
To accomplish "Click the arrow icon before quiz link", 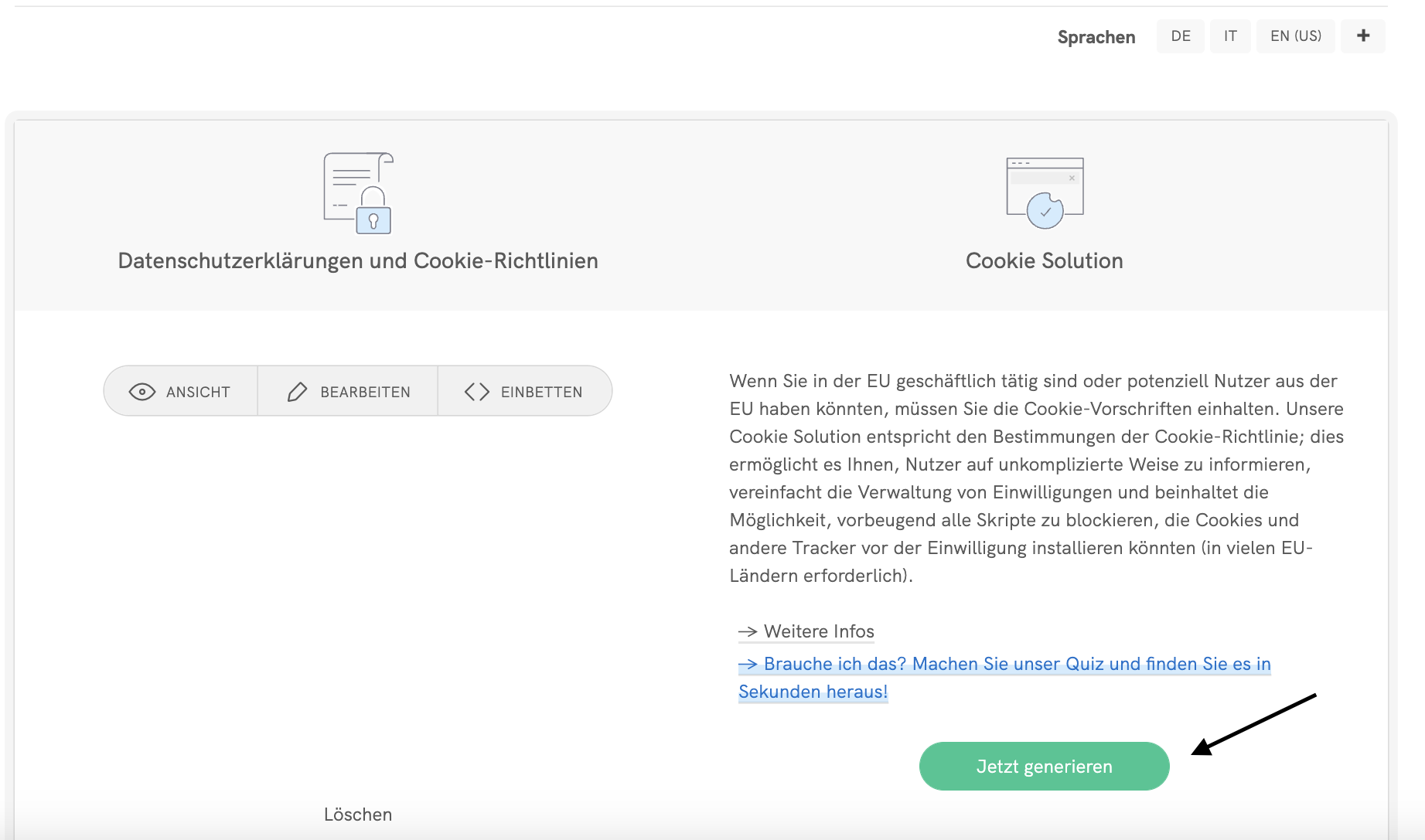I will click(x=748, y=665).
